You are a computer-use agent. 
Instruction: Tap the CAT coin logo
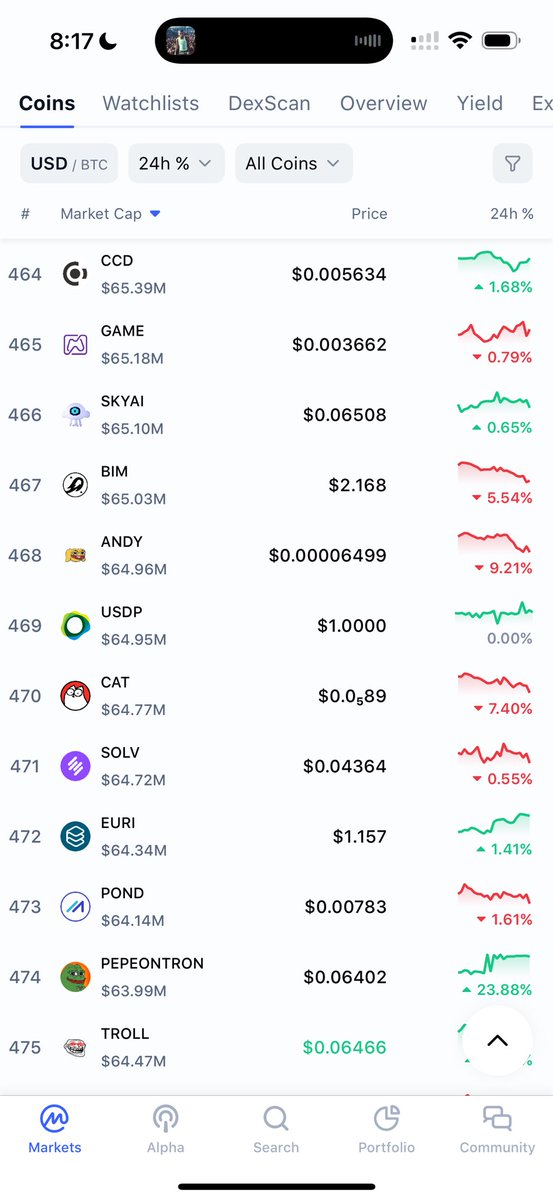pos(76,695)
